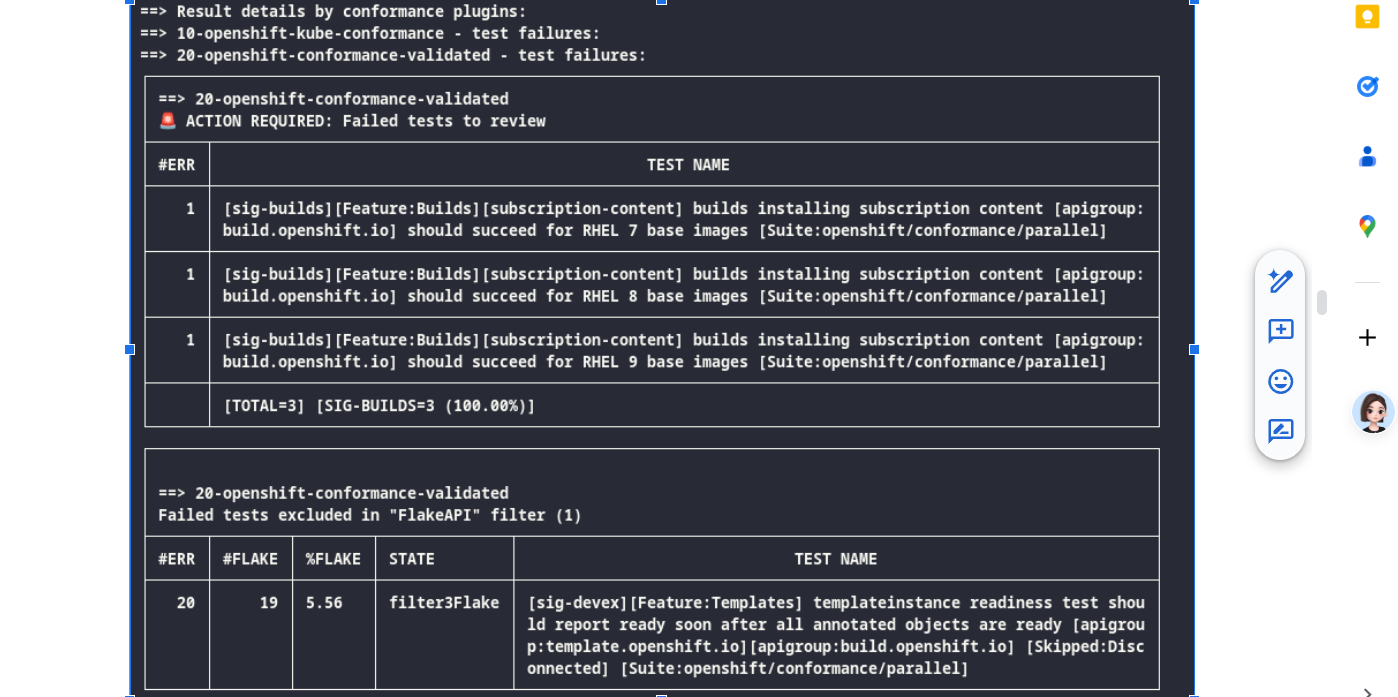The height and width of the screenshot is (697, 1398).
Task: Collapse the side panel with the bottom chevron
Action: pos(1367,691)
